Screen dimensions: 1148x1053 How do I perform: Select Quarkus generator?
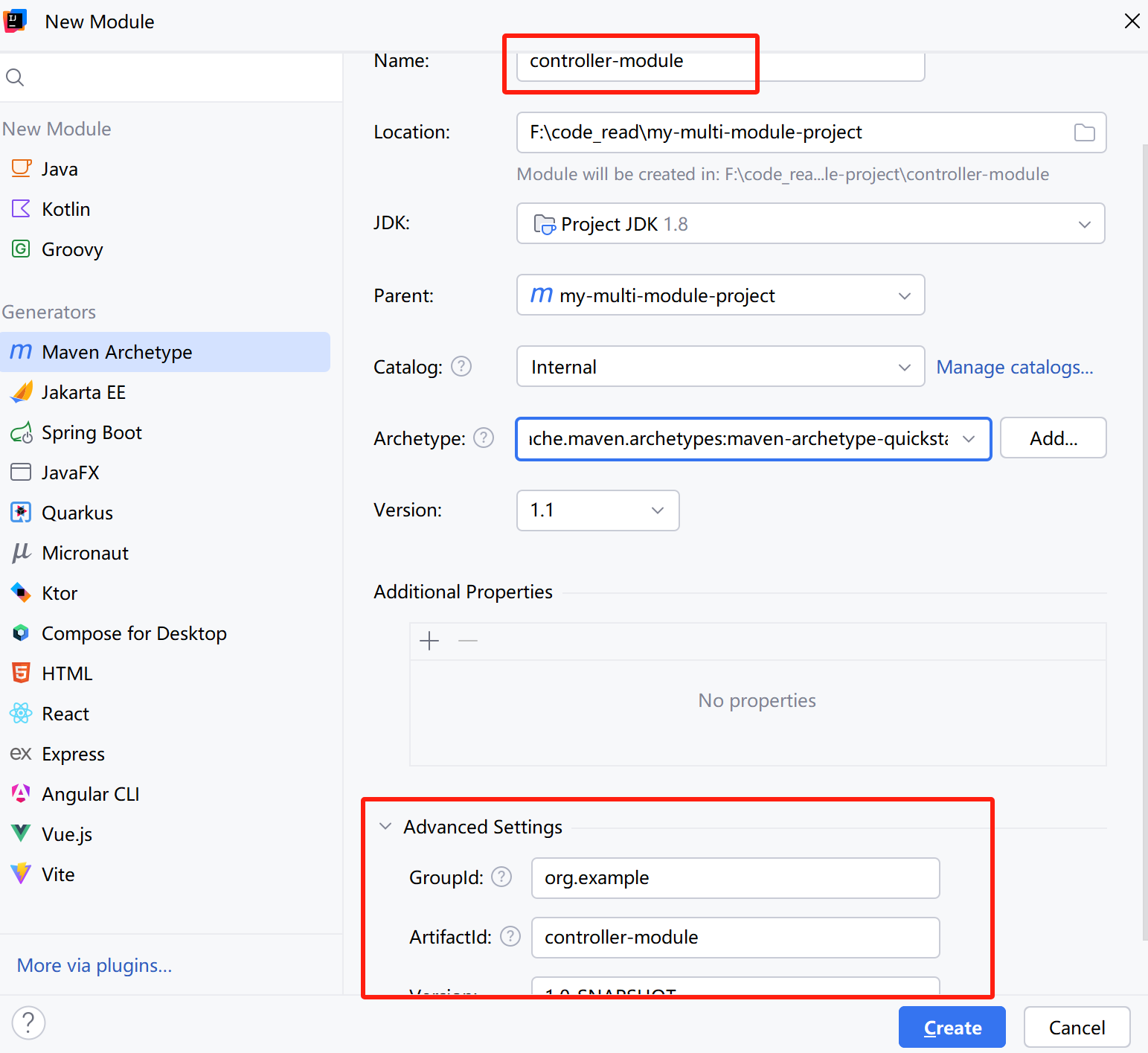(x=165, y=513)
